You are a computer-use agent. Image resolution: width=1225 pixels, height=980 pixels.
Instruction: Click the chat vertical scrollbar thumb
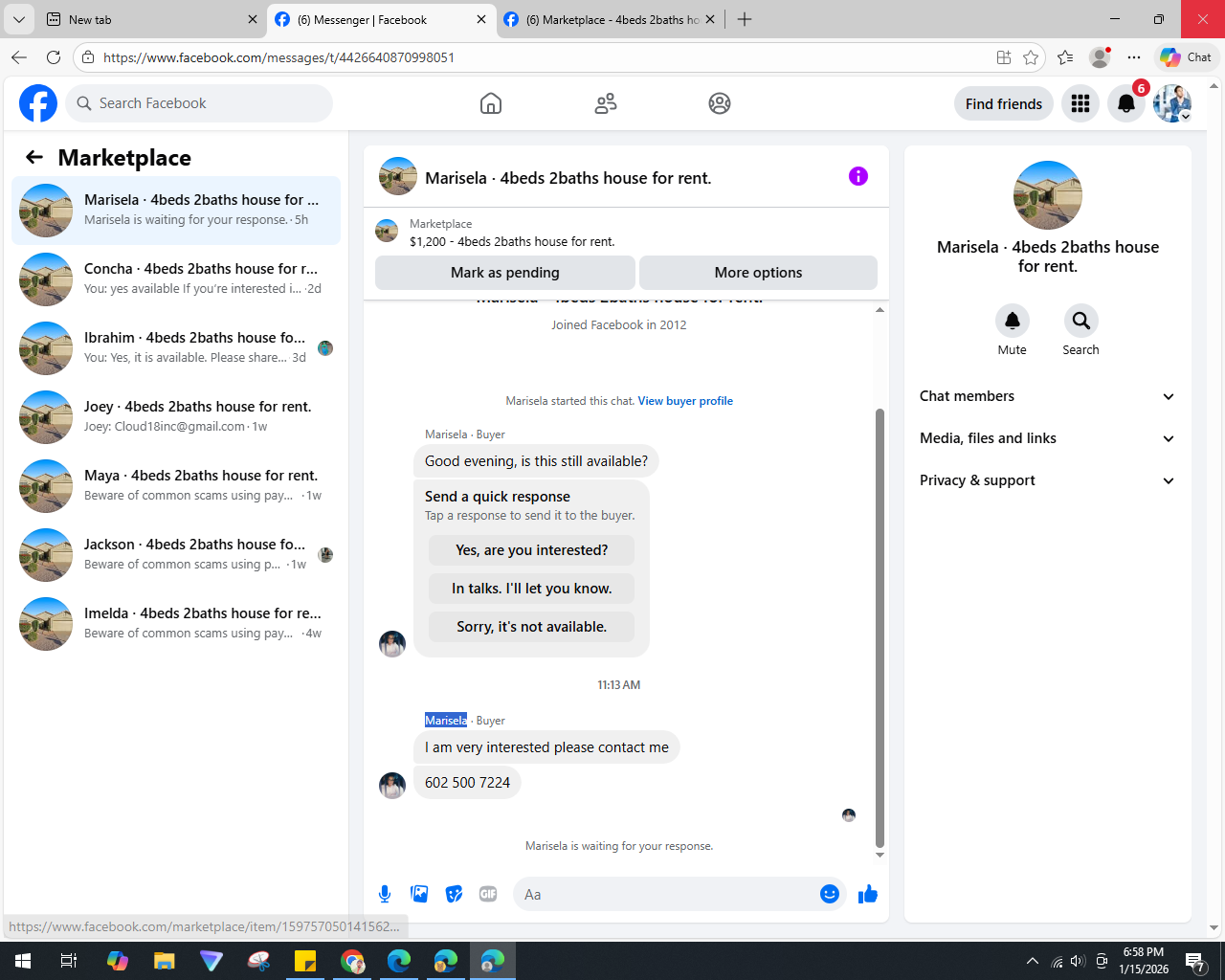pyautogui.click(x=880, y=628)
